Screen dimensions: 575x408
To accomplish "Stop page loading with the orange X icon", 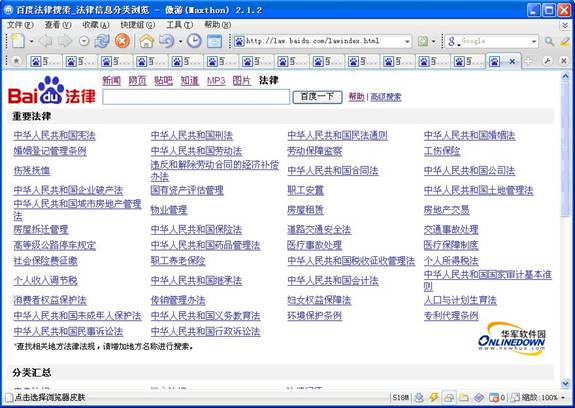I will coord(122,41).
